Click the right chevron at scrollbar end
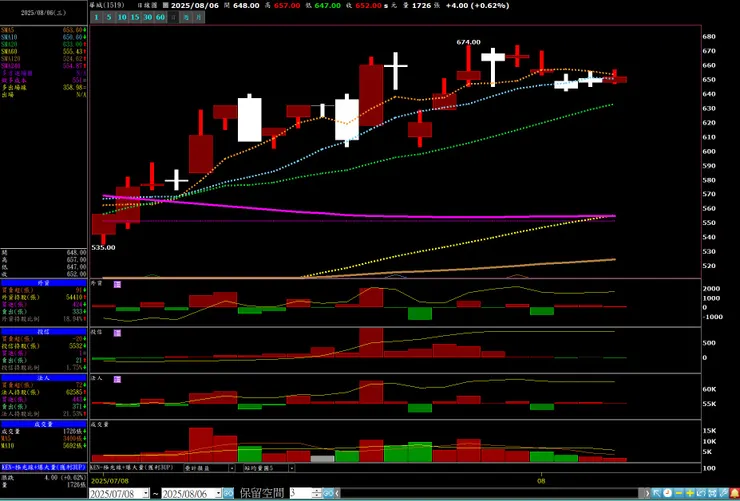This screenshot has height=501, width=740. click(x=648, y=493)
